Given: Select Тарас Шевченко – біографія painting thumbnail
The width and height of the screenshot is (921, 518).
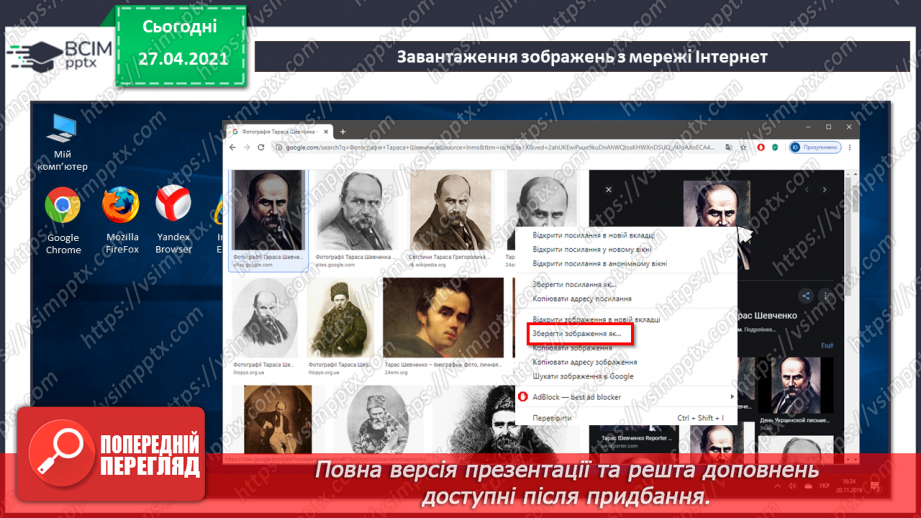Looking at the screenshot, I should pos(443,327).
